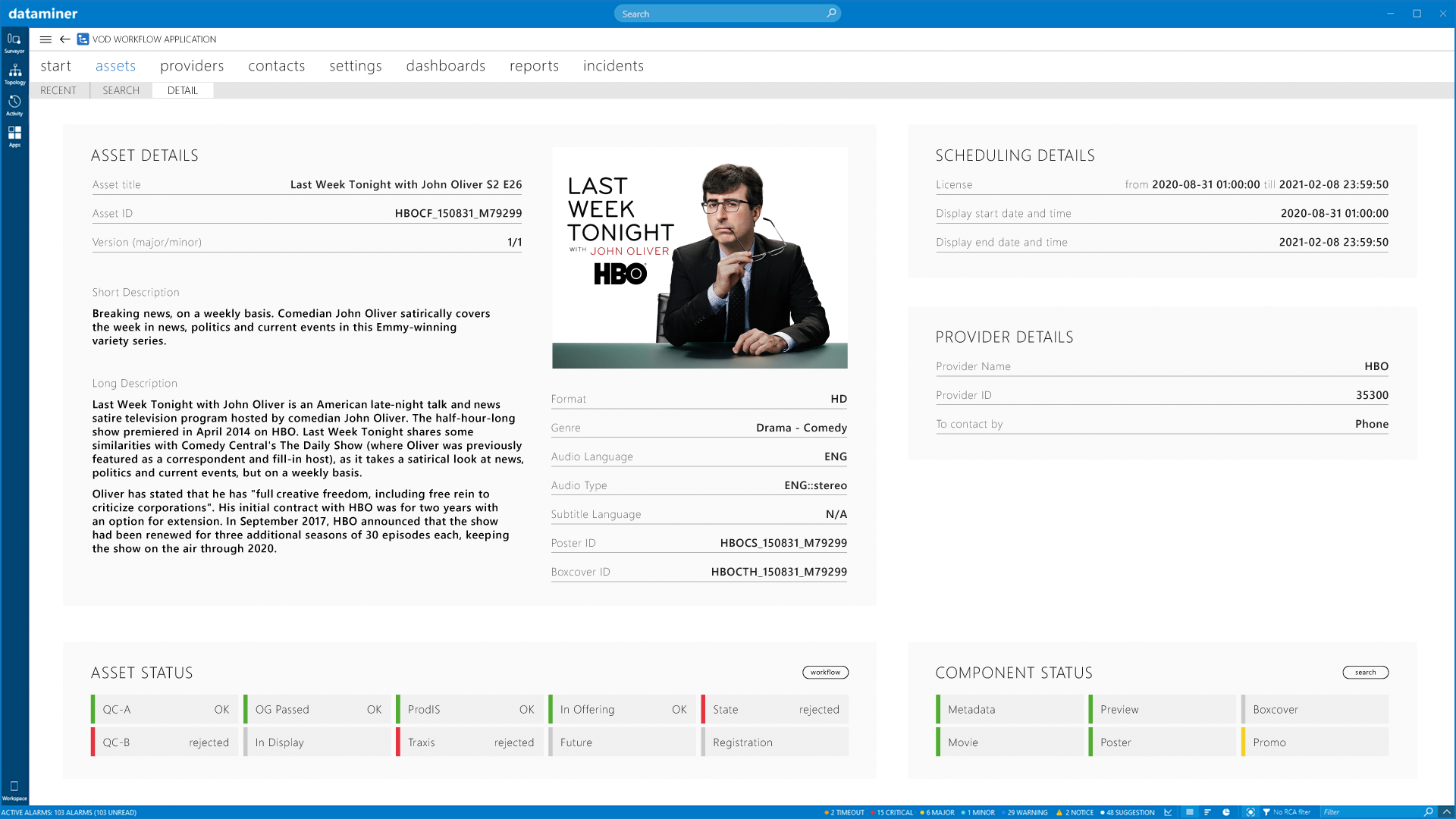Click the State rejected status tile
1456x819 pixels.
click(x=775, y=710)
